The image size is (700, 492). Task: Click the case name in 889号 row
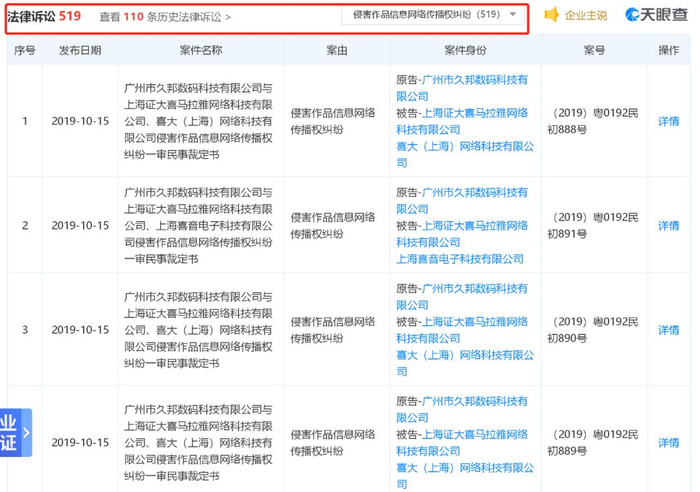tap(198, 442)
